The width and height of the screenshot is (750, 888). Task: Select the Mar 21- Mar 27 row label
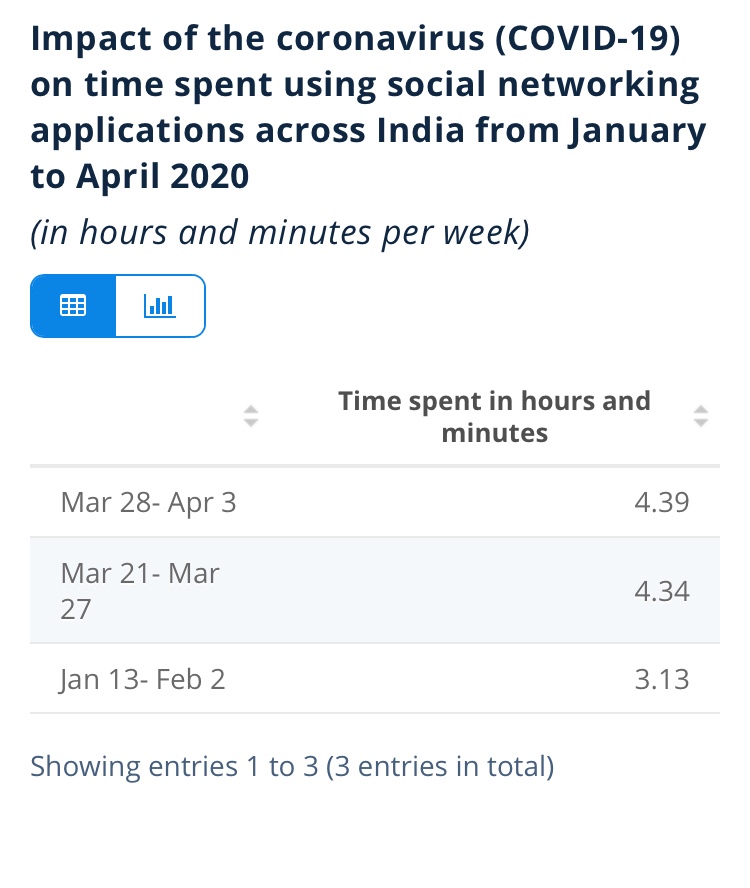(x=140, y=590)
